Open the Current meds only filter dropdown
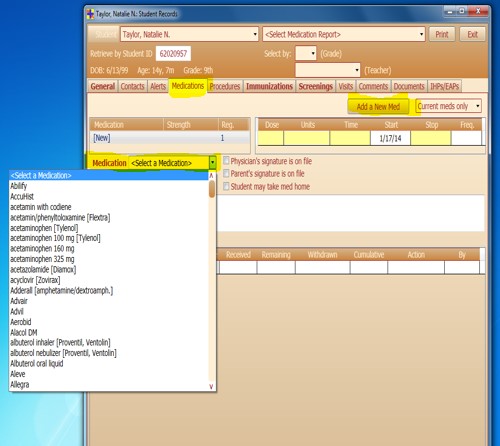 click(x=448, y=106)
